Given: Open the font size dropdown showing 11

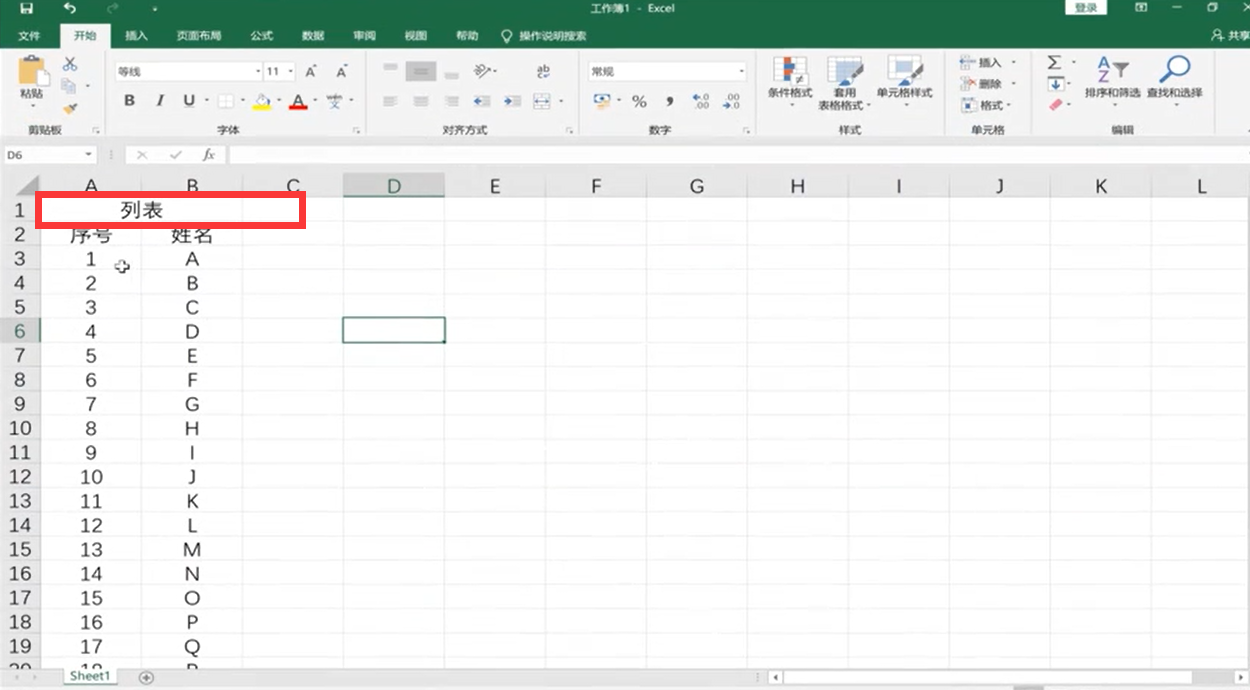Looking at the screenshot, I should click(290, 72).
